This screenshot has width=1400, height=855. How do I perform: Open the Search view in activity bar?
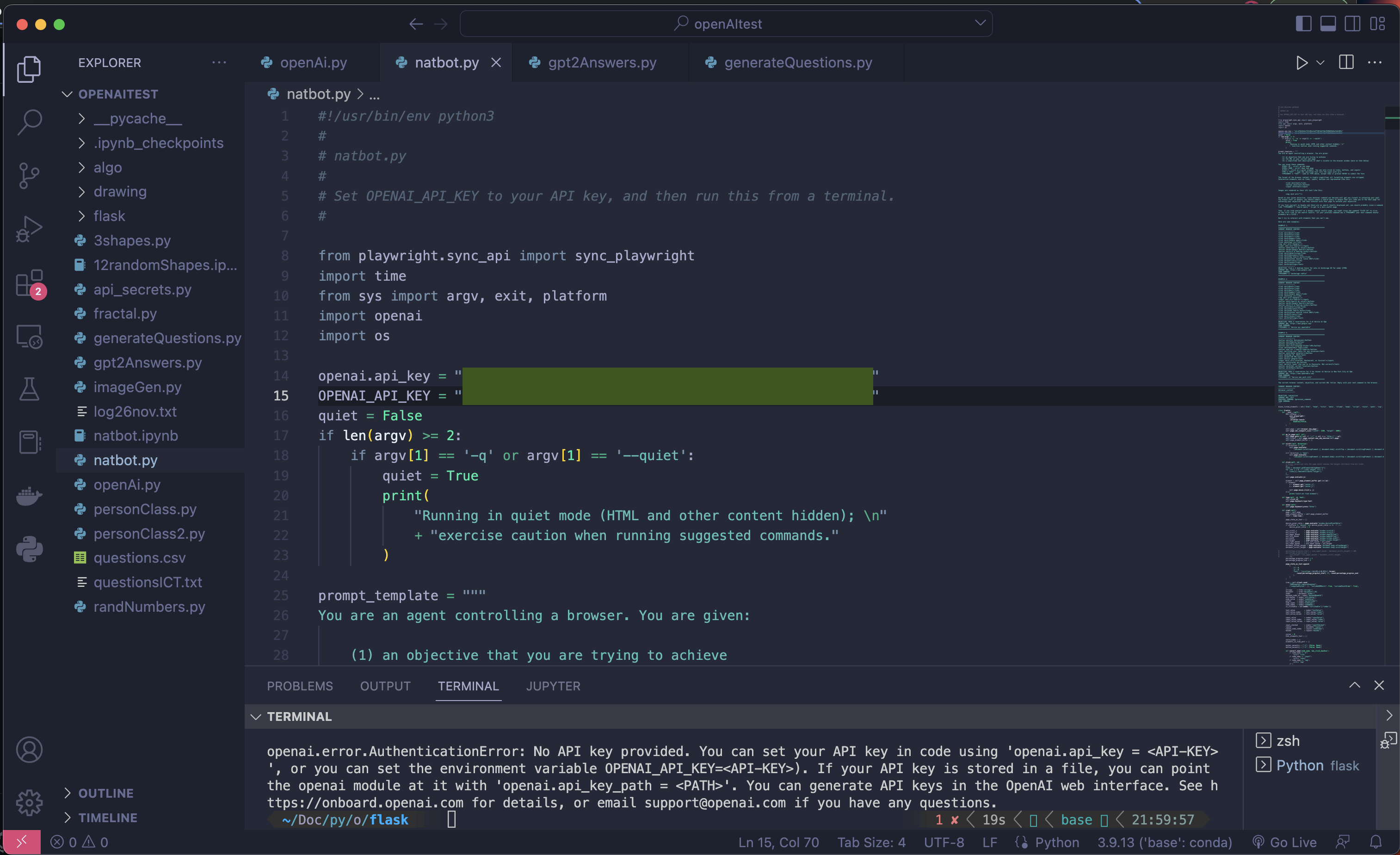(x=29, y=122)
